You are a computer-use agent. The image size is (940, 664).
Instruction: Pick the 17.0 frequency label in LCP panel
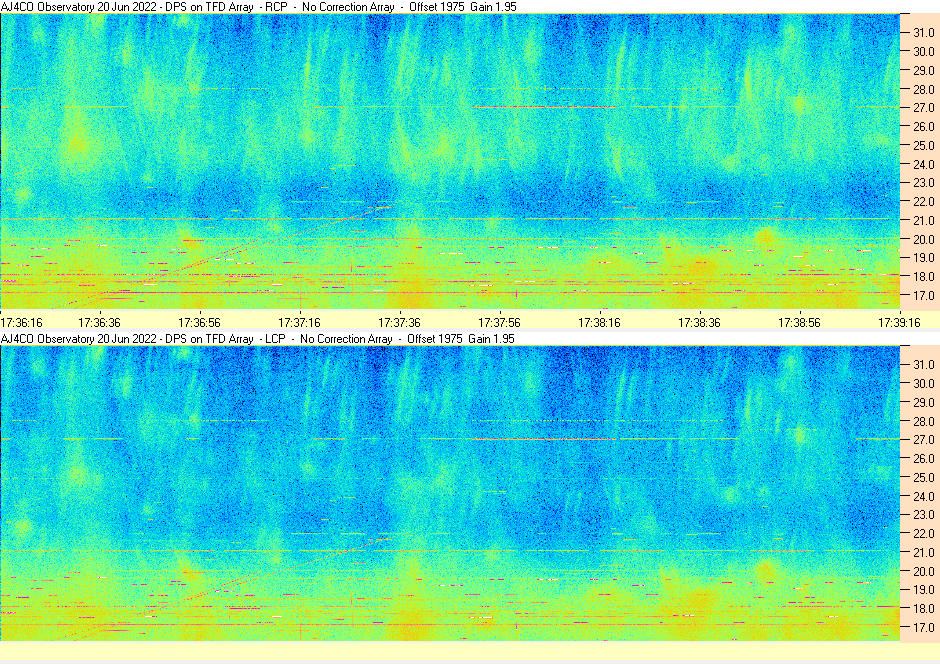(924, 627)
